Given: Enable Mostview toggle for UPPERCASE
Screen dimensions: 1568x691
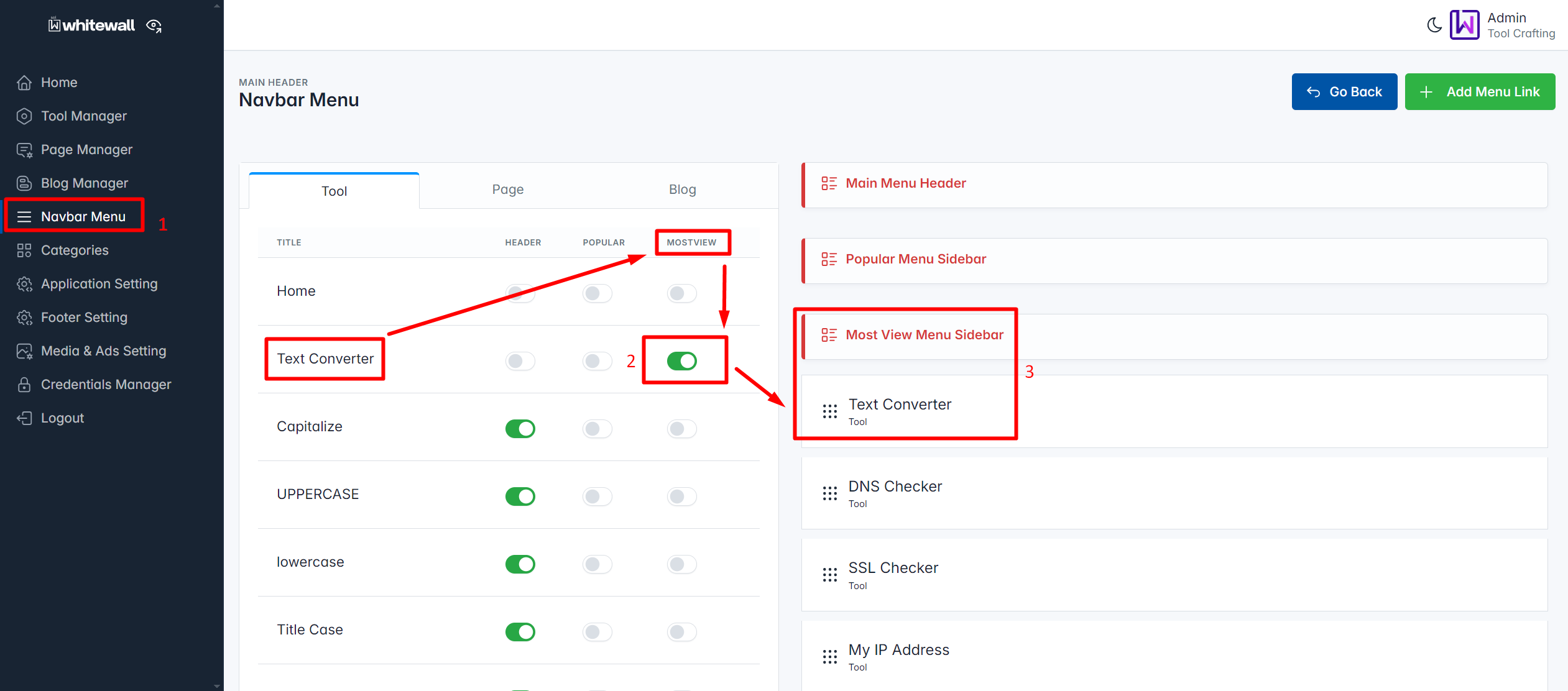Looking at the screenshot, I should pyautogui.click(x=682, y=497).
